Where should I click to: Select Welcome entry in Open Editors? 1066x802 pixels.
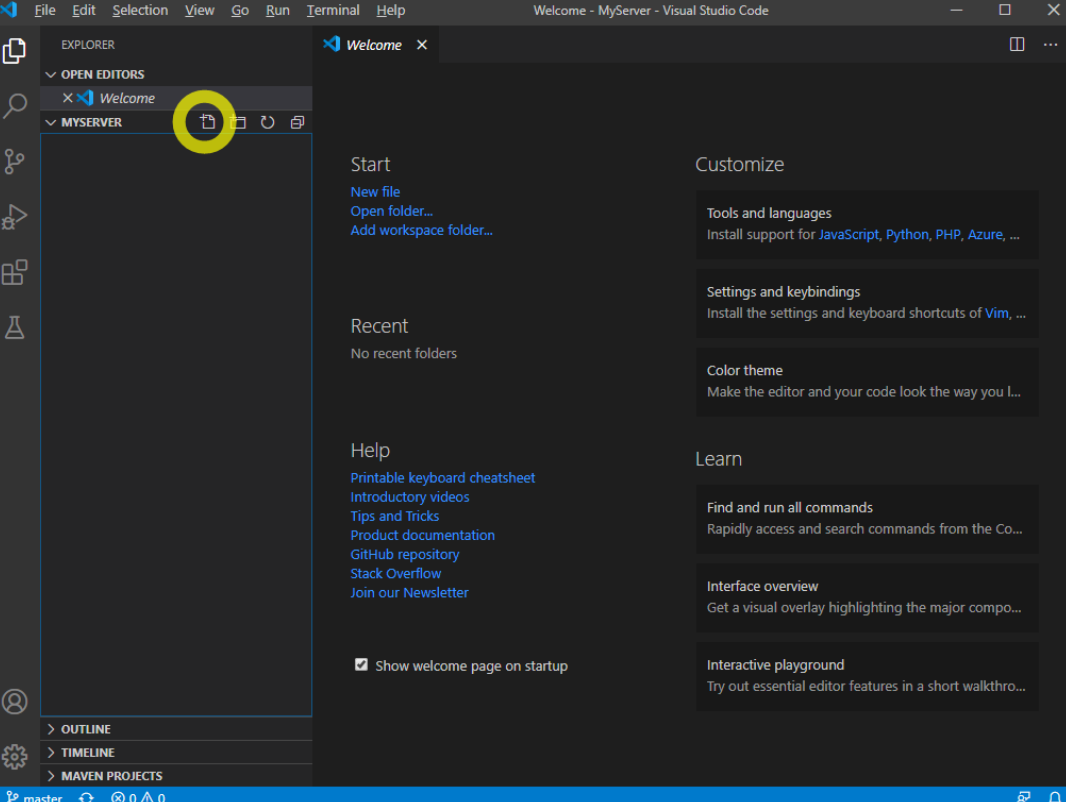[x=176, y=98]
